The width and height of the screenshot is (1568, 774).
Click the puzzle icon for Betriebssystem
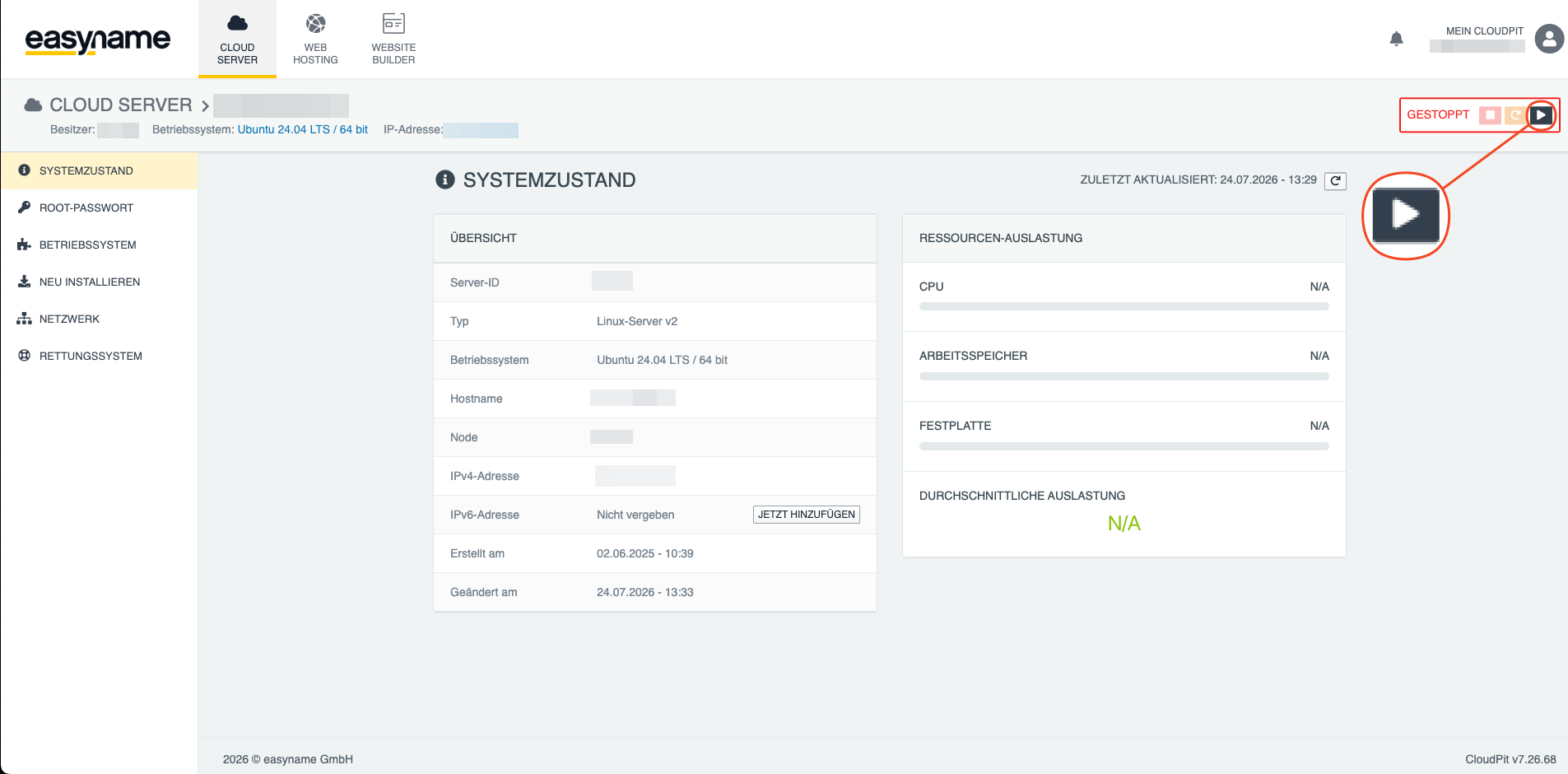coord(25,245)
